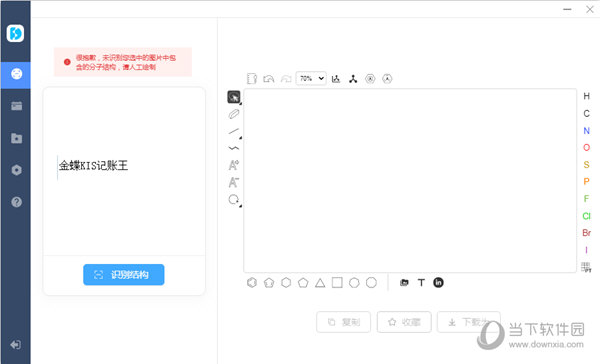Undo the last drawing action
Screen dimensions: 600x364
tap(269, 79)
